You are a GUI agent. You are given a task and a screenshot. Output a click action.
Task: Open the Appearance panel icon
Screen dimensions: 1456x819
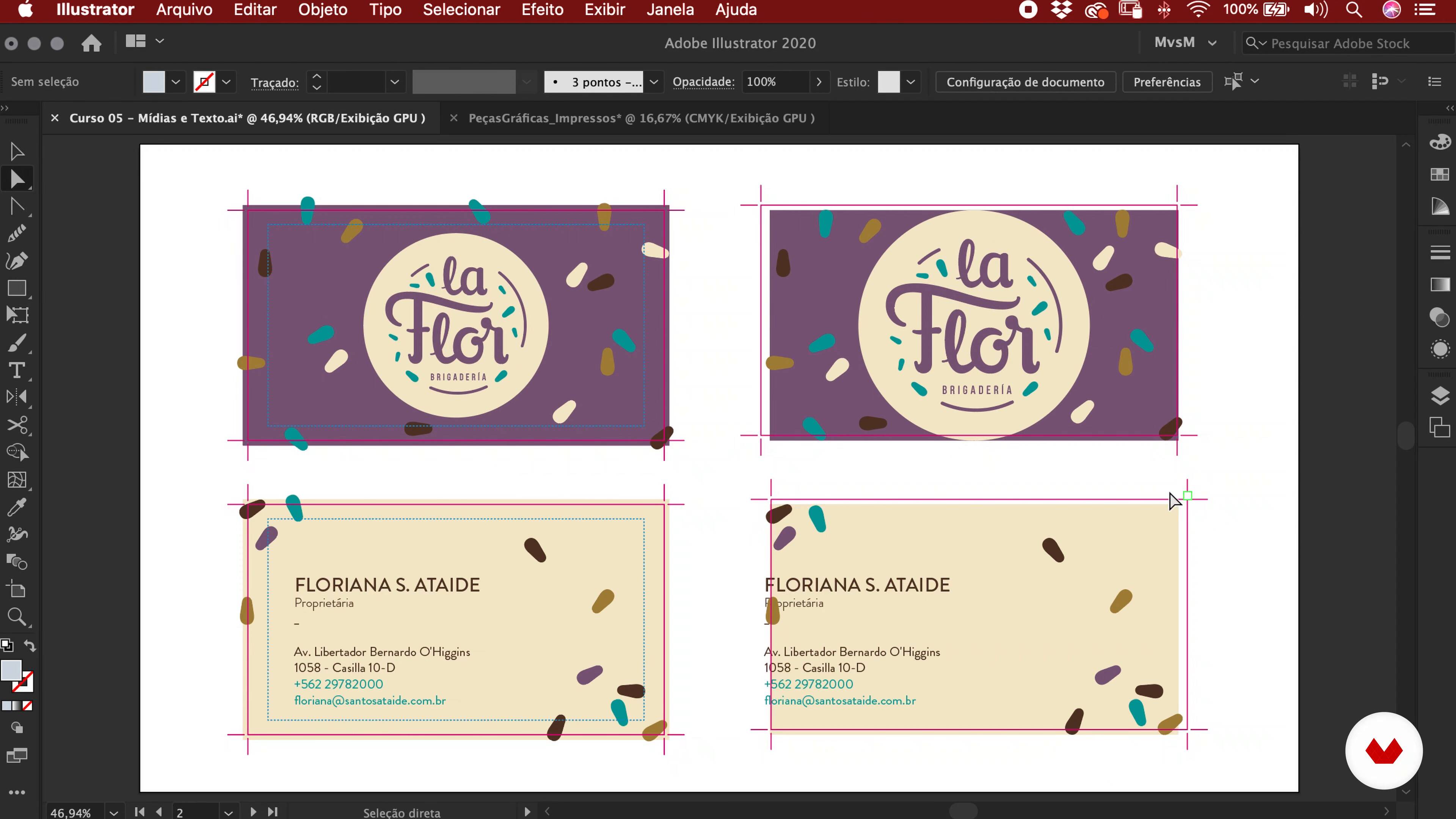coord(1440,349)
